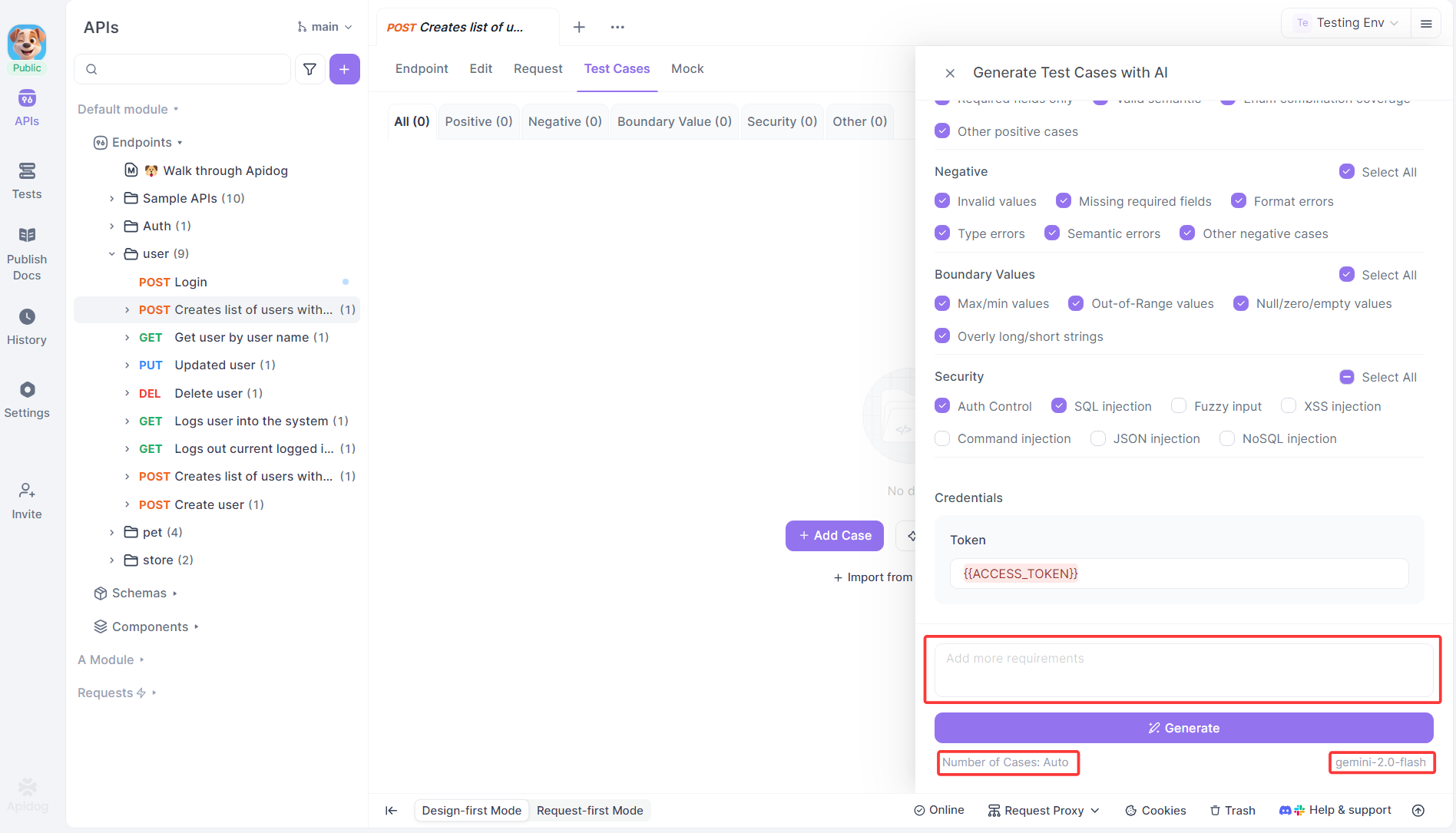Click the Add Case button

click(x=834, y=535)
